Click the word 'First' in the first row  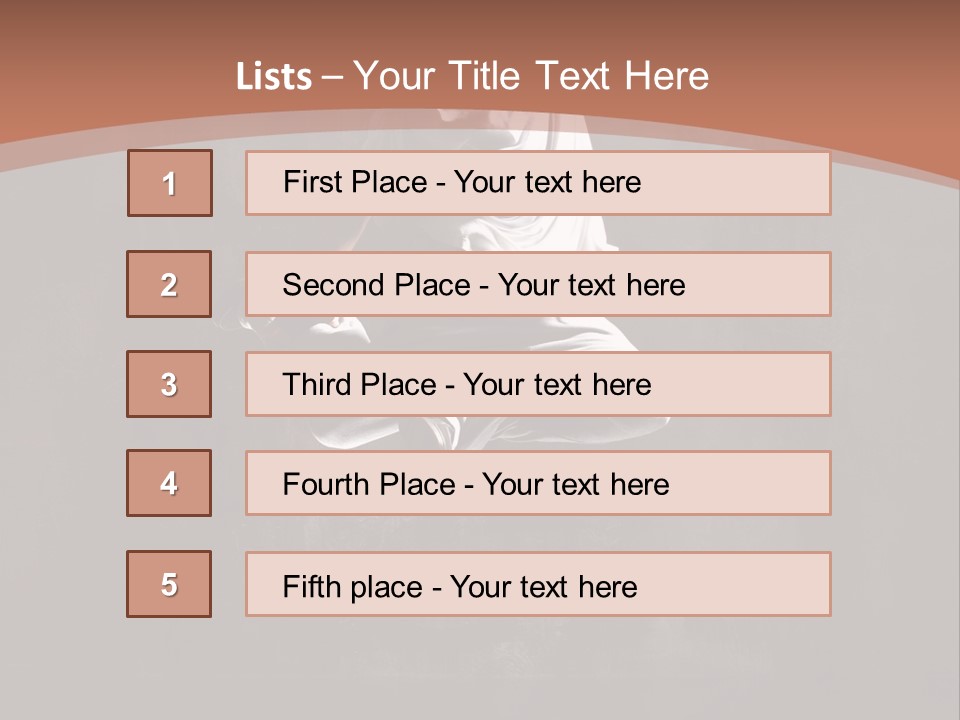point(304,182)
